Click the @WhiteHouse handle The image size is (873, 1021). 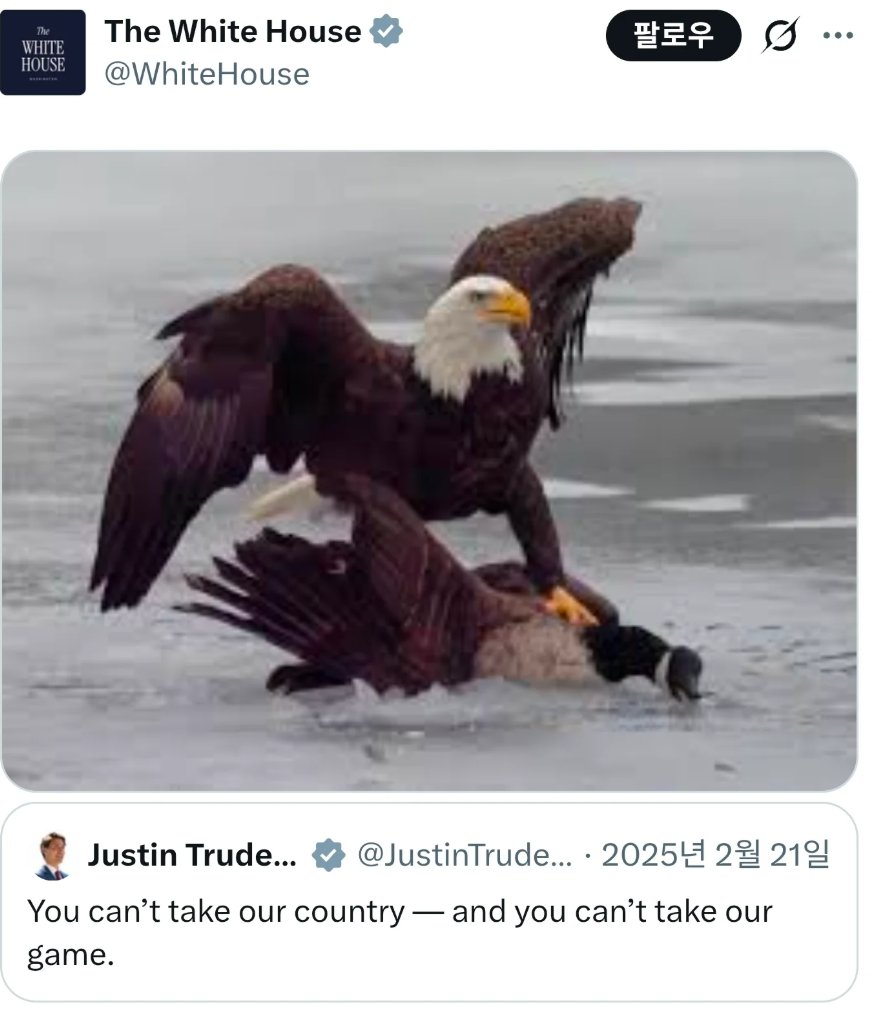[x=207, y=74]
